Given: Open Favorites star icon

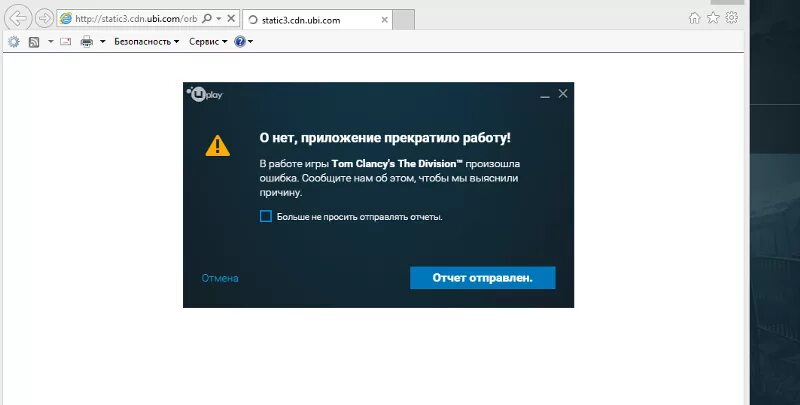Looking at the screenshot, I should tap(713, 18).
